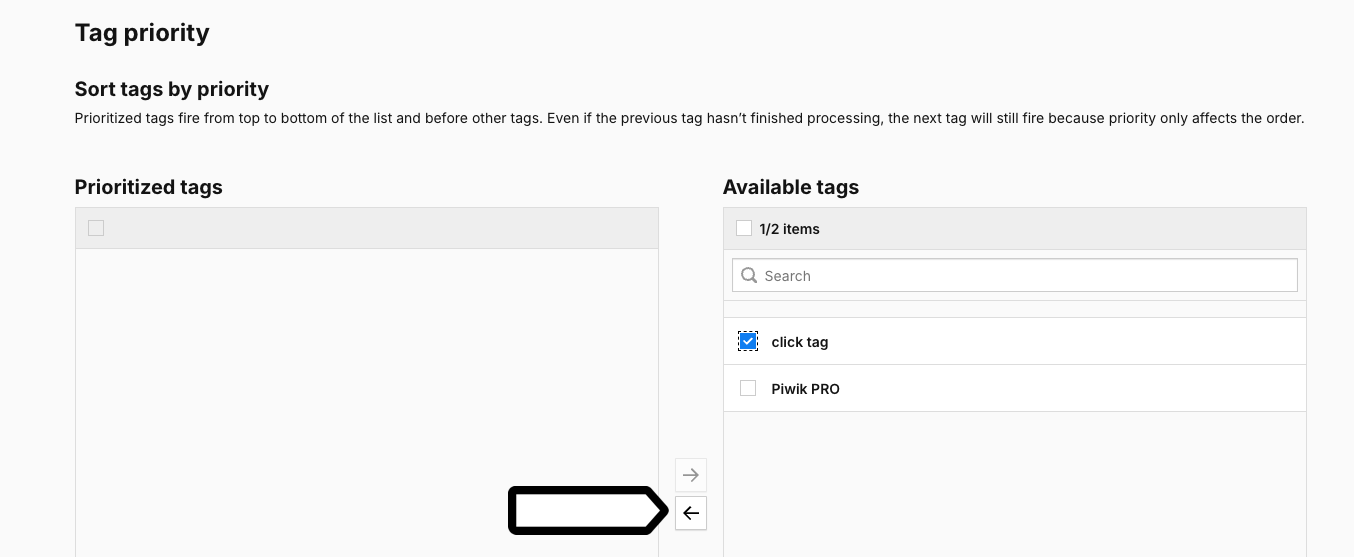This screenshot has height=557, width=1354.
Task: Select the 'click tag' row label
Action: 800,342
